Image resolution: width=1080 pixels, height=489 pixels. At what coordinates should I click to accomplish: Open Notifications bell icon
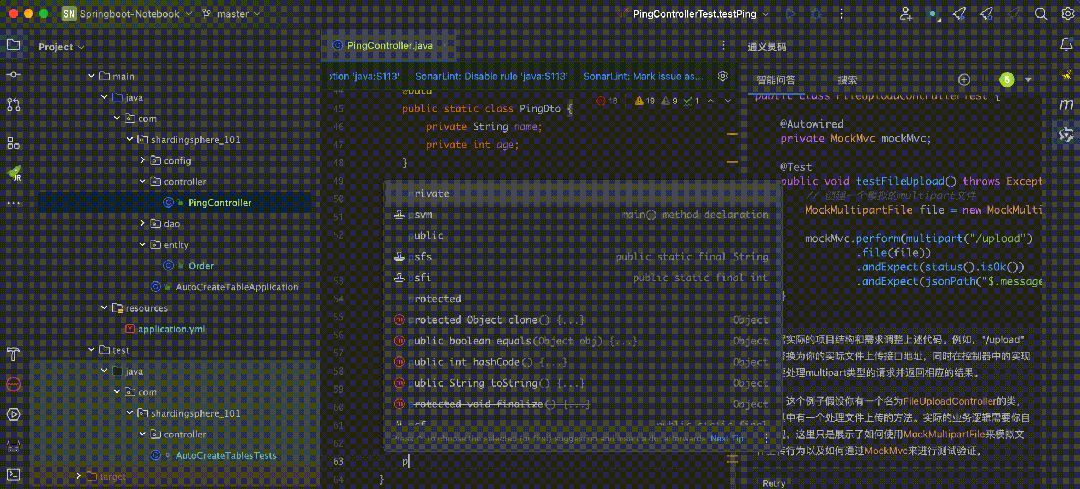tap(1066, 45)
